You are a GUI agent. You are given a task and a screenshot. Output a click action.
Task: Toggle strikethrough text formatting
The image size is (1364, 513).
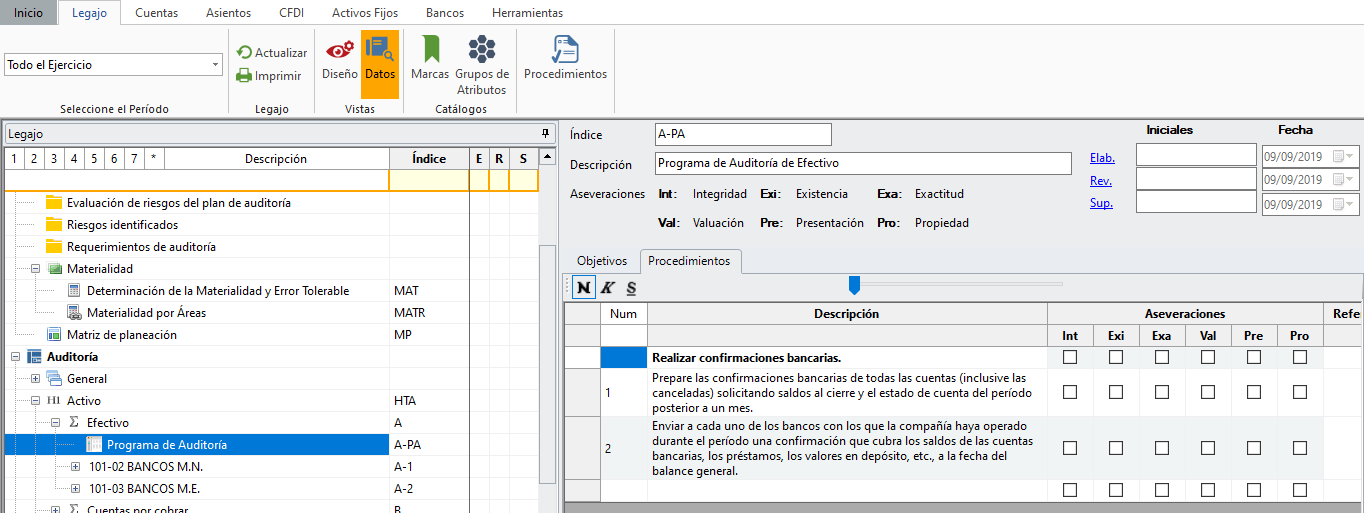pos(631,288)
